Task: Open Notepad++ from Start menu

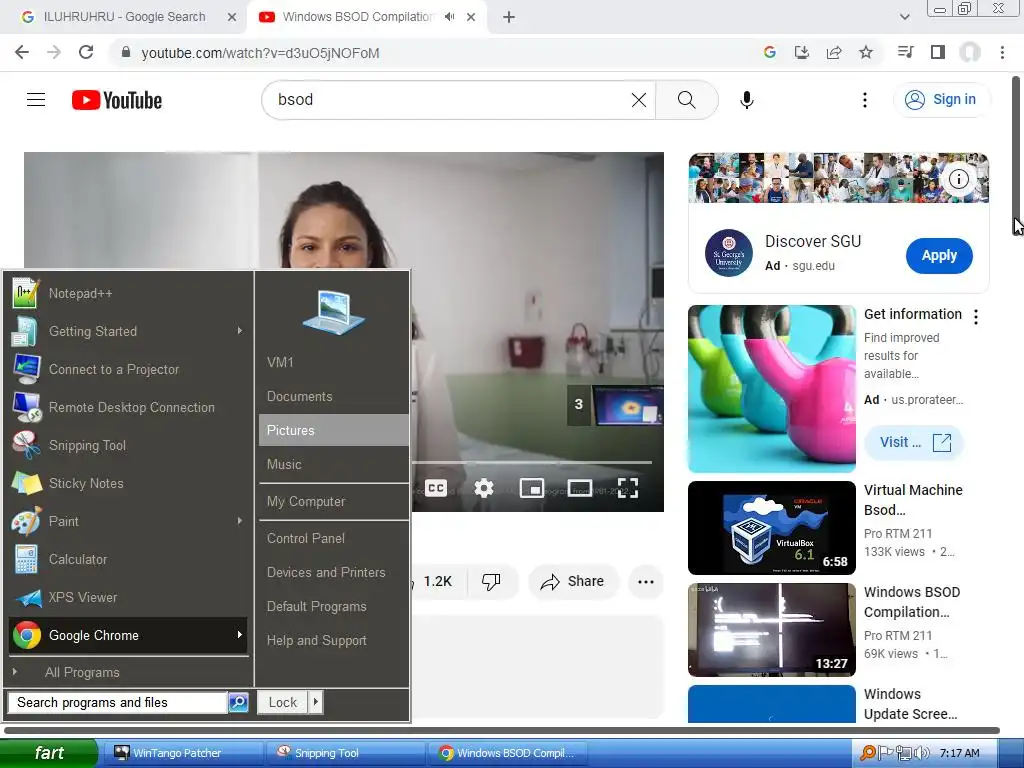Action: pyautogui.click(x=128, y=293)
